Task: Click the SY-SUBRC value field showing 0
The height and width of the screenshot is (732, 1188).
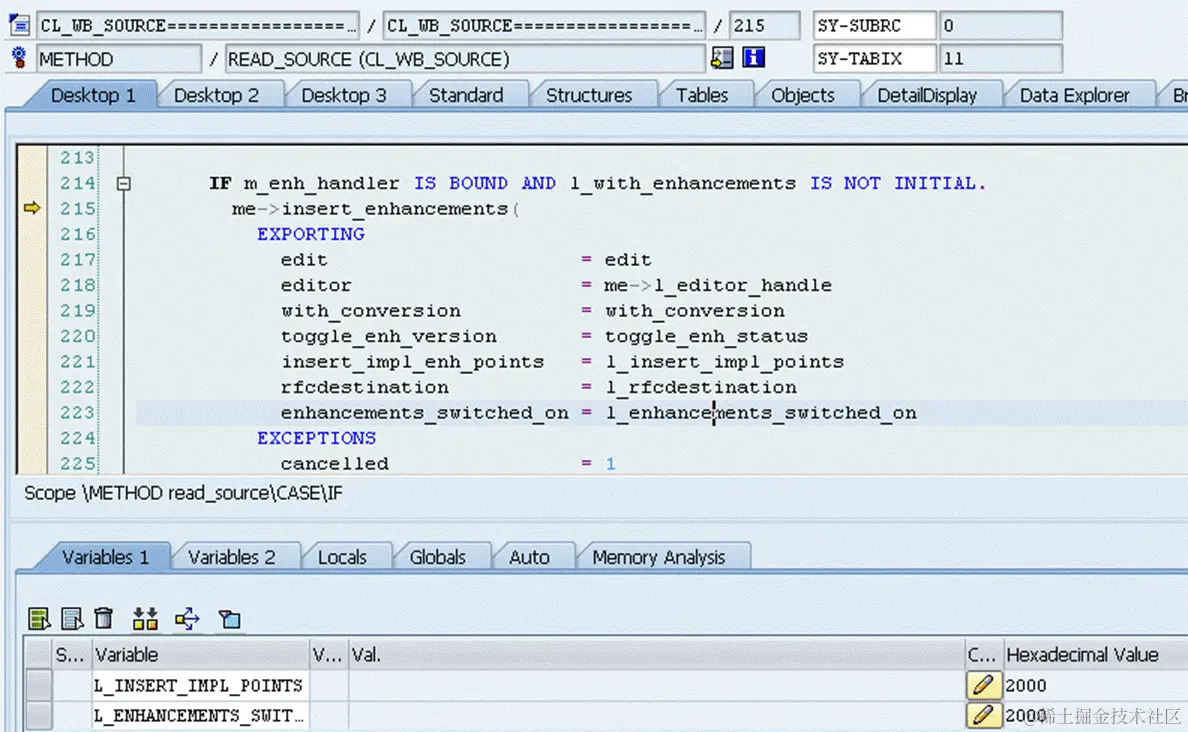Action: [1000, 26]
